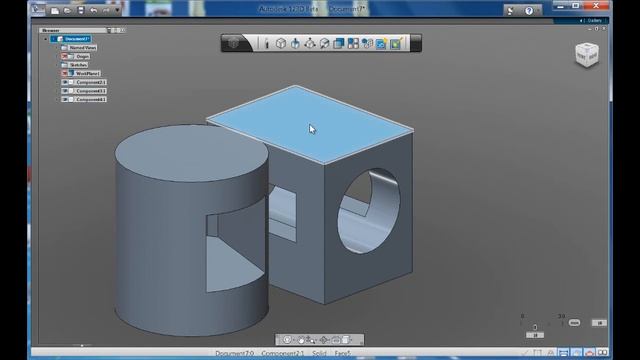Click the 'Face5' status bar entry
640x360 pixels.
pyautogui.click(x=342, y=353)
